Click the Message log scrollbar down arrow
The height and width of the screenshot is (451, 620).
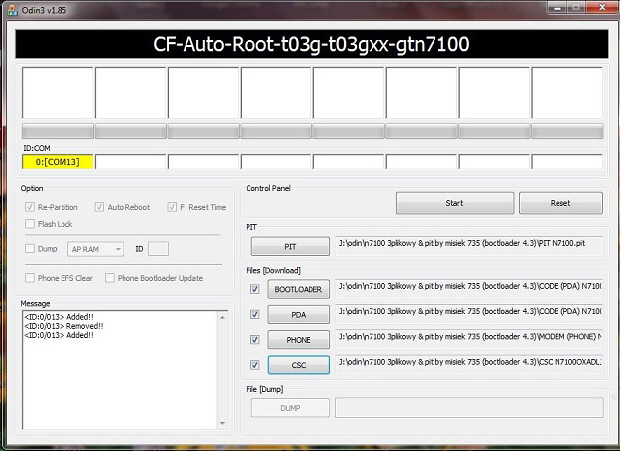point(222,423)
